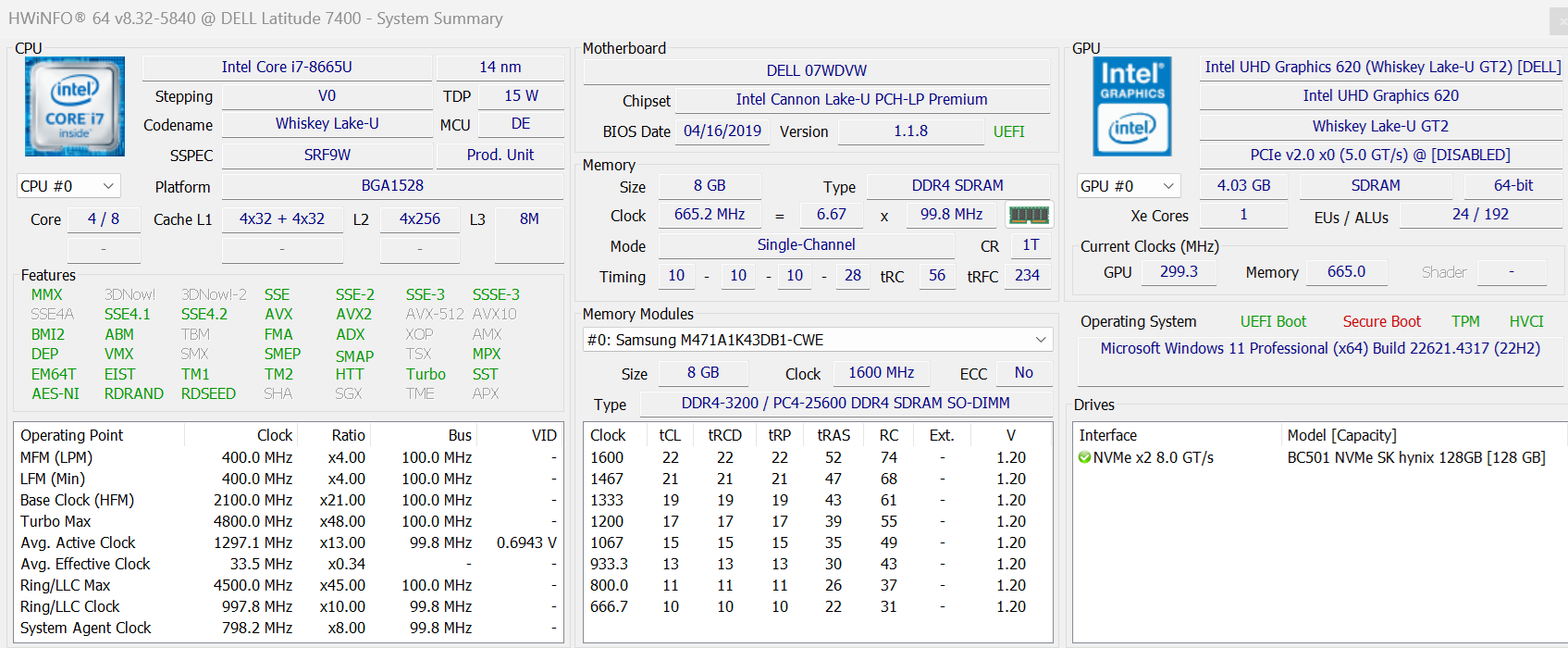The width and height of the screenshot is (1568, 648).
Task: Click the UEFI Boot indicator
Action: (1273, 321)
